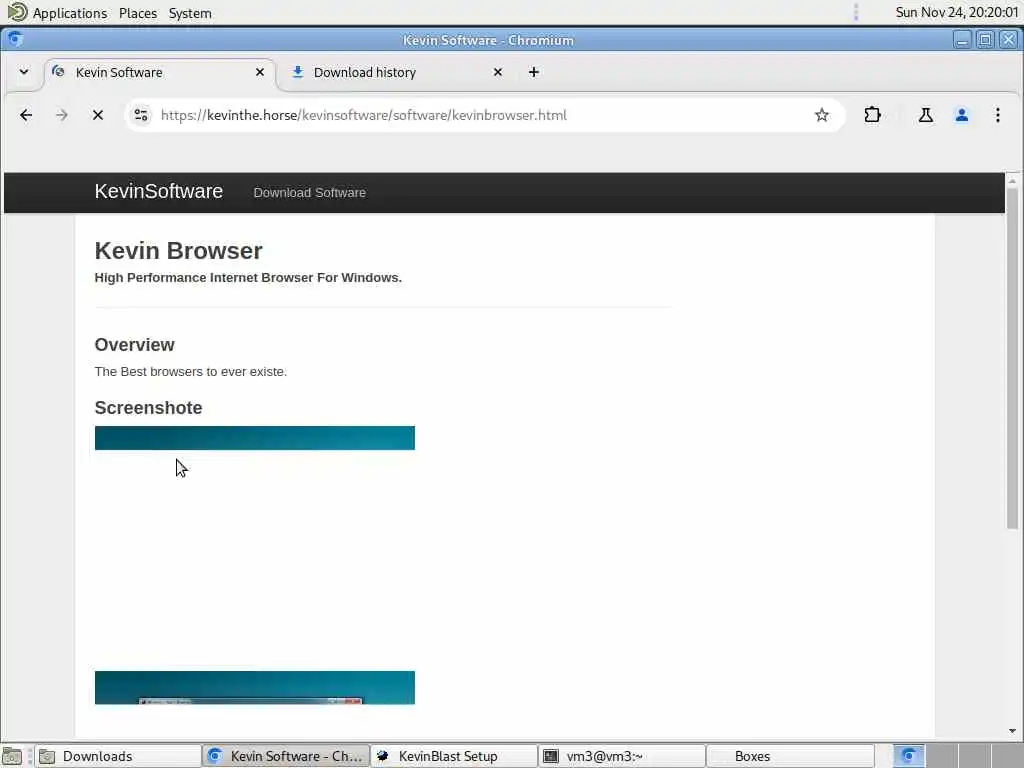Click the Chromium workspace switcher icon

coord(908,756)
